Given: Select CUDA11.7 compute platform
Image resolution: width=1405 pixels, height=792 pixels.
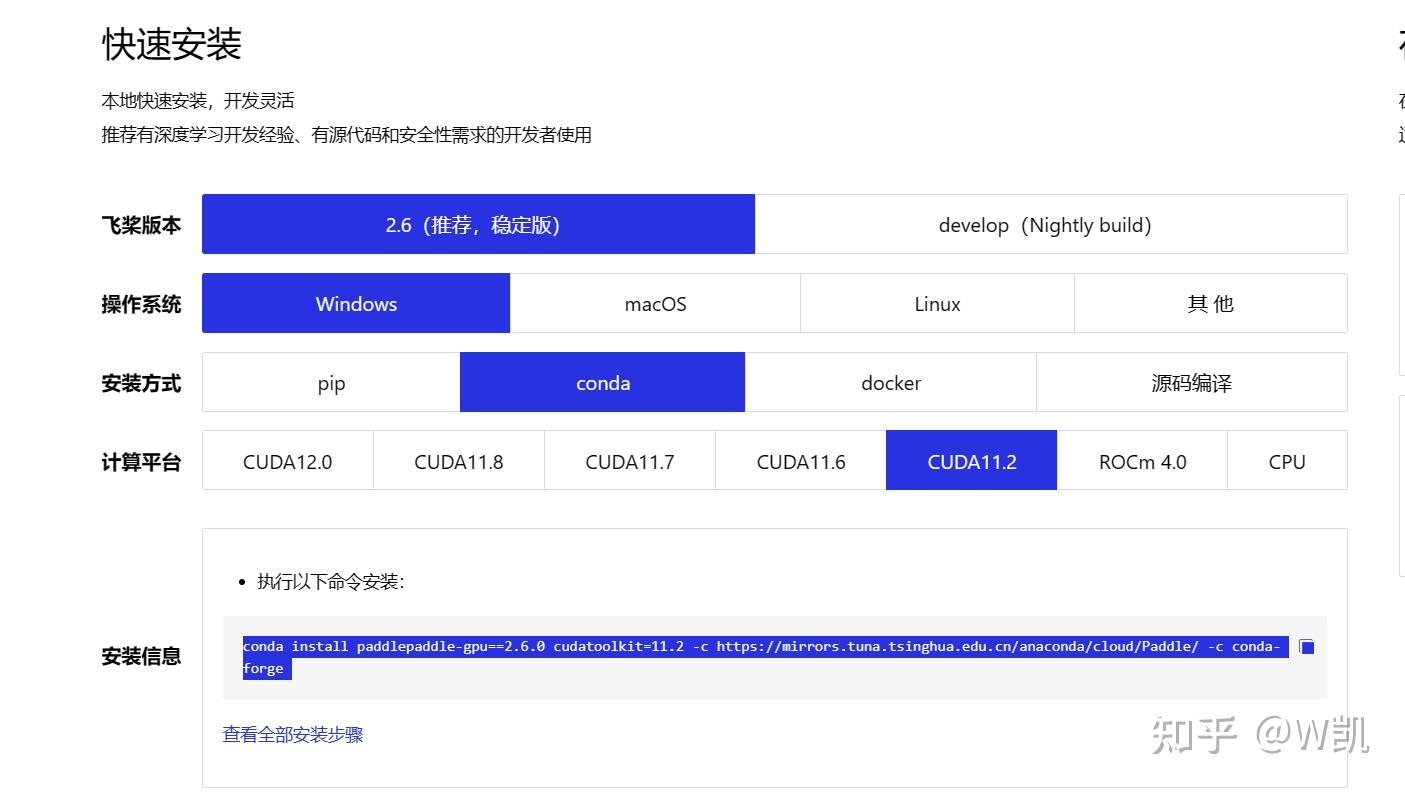Looking at the screenshot, I should [x=629, y=461].
